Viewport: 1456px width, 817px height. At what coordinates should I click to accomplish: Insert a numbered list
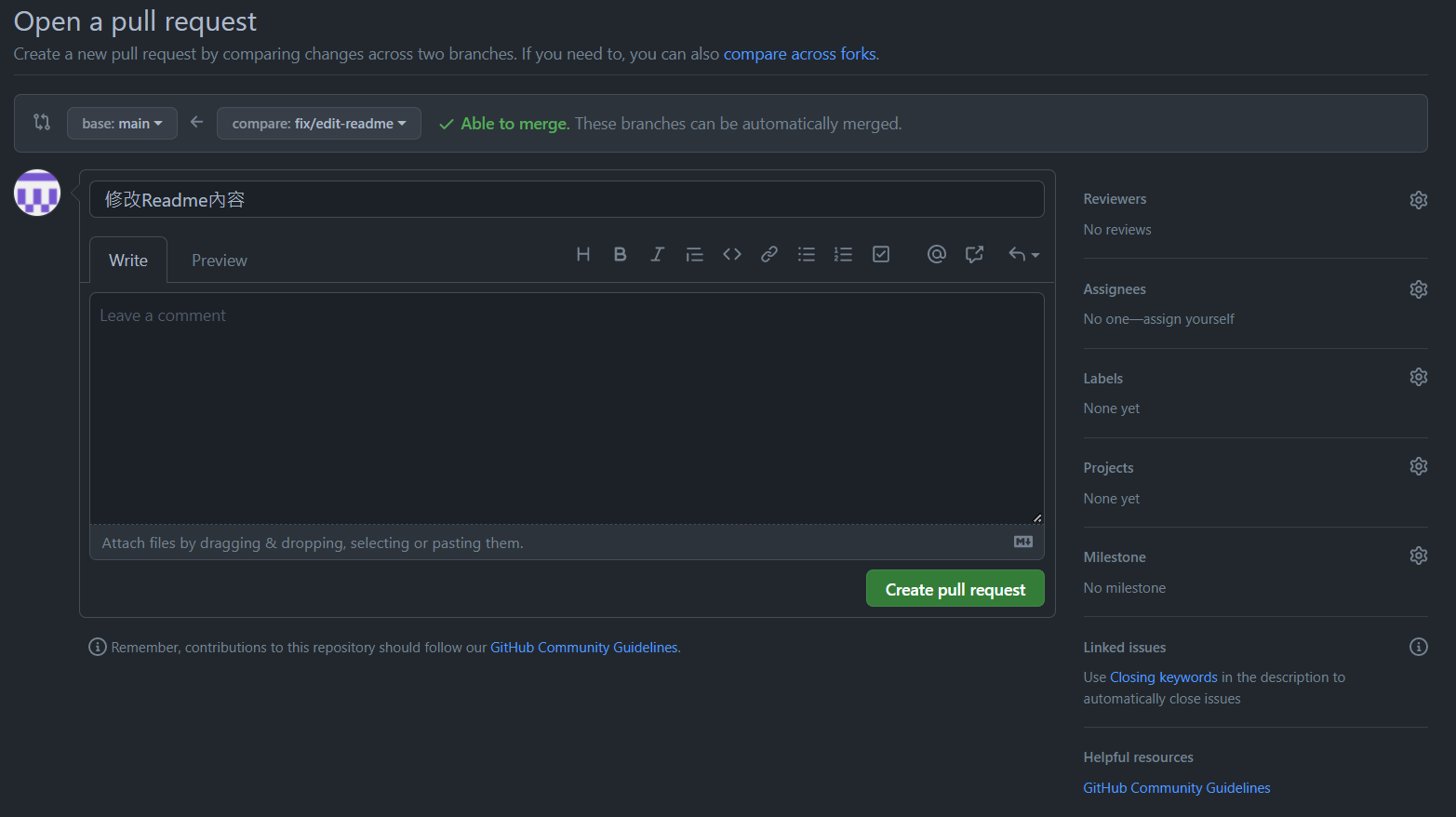pyautogui.click(x=843, y=254)
